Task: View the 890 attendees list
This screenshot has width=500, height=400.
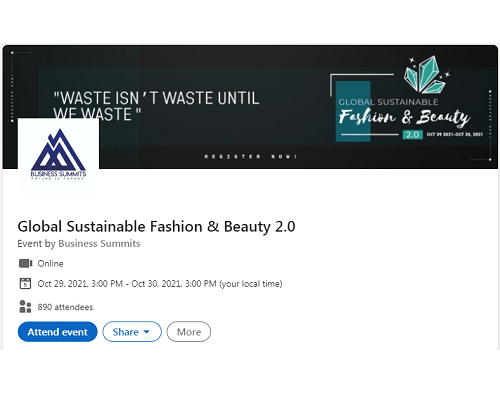Action: 65,307
